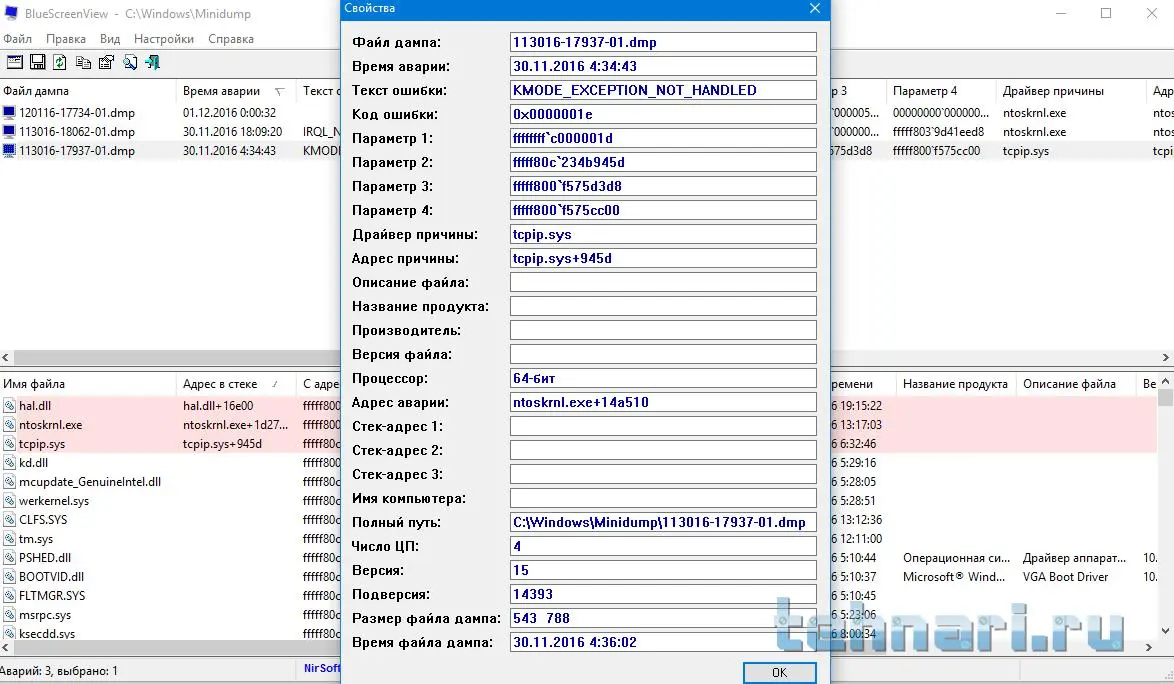Confirm the Свойства dialog with OK

779,672
